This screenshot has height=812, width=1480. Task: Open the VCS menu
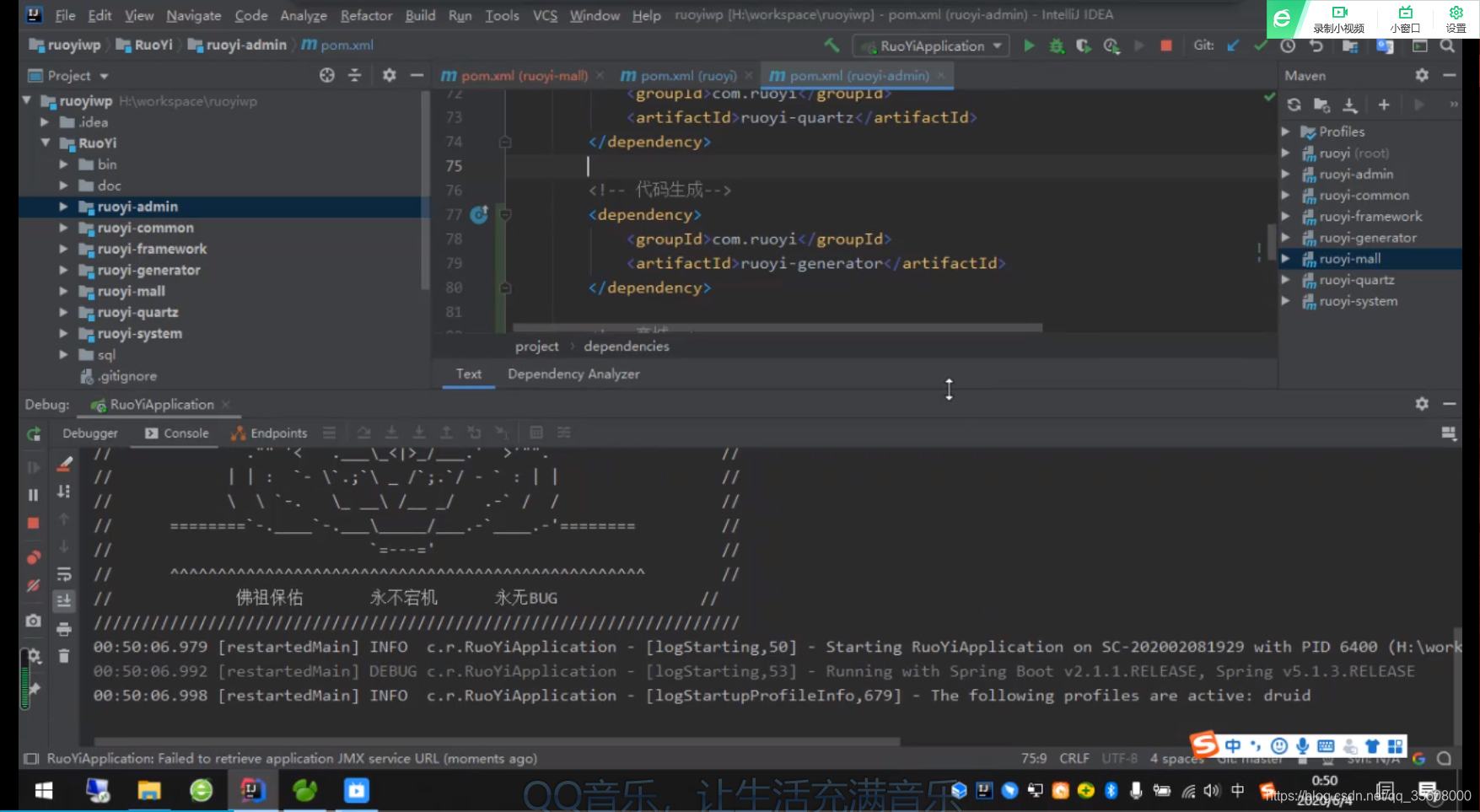[545, 15]
